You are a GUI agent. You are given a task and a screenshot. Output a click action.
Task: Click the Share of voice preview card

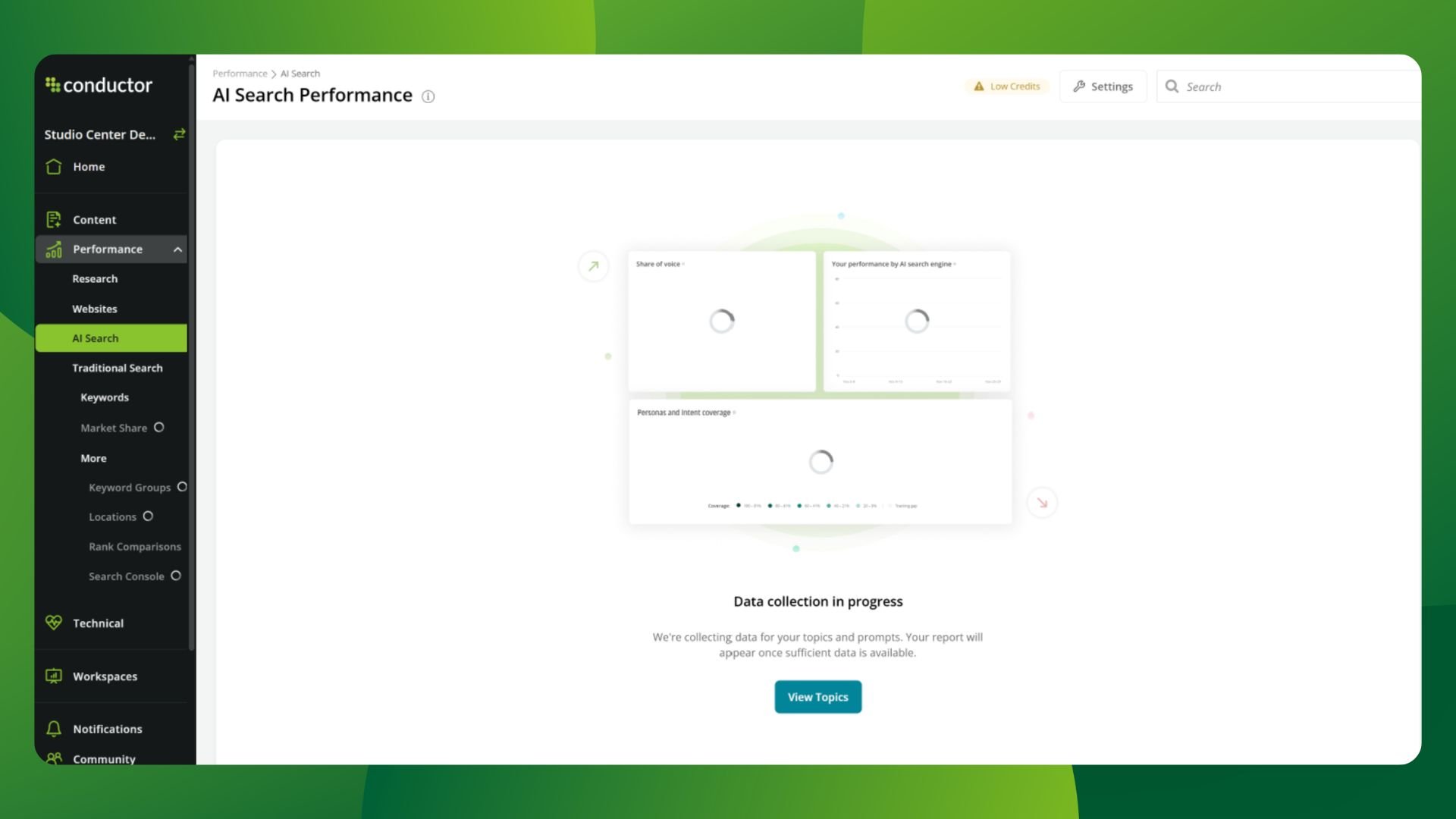[722, 322]
